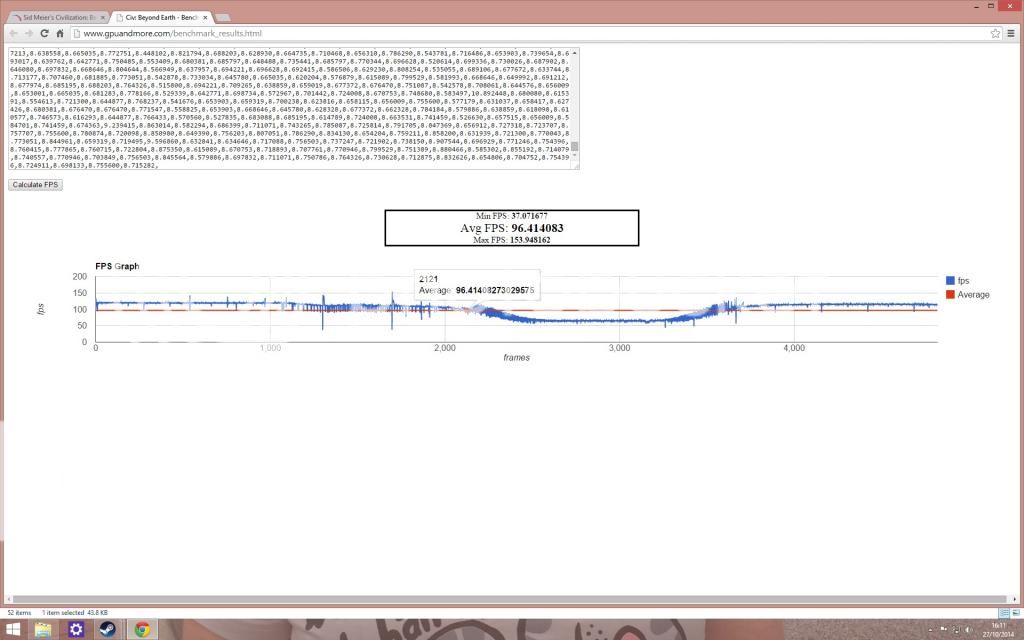Close the Sid Meier's Civilization tab

99,17
